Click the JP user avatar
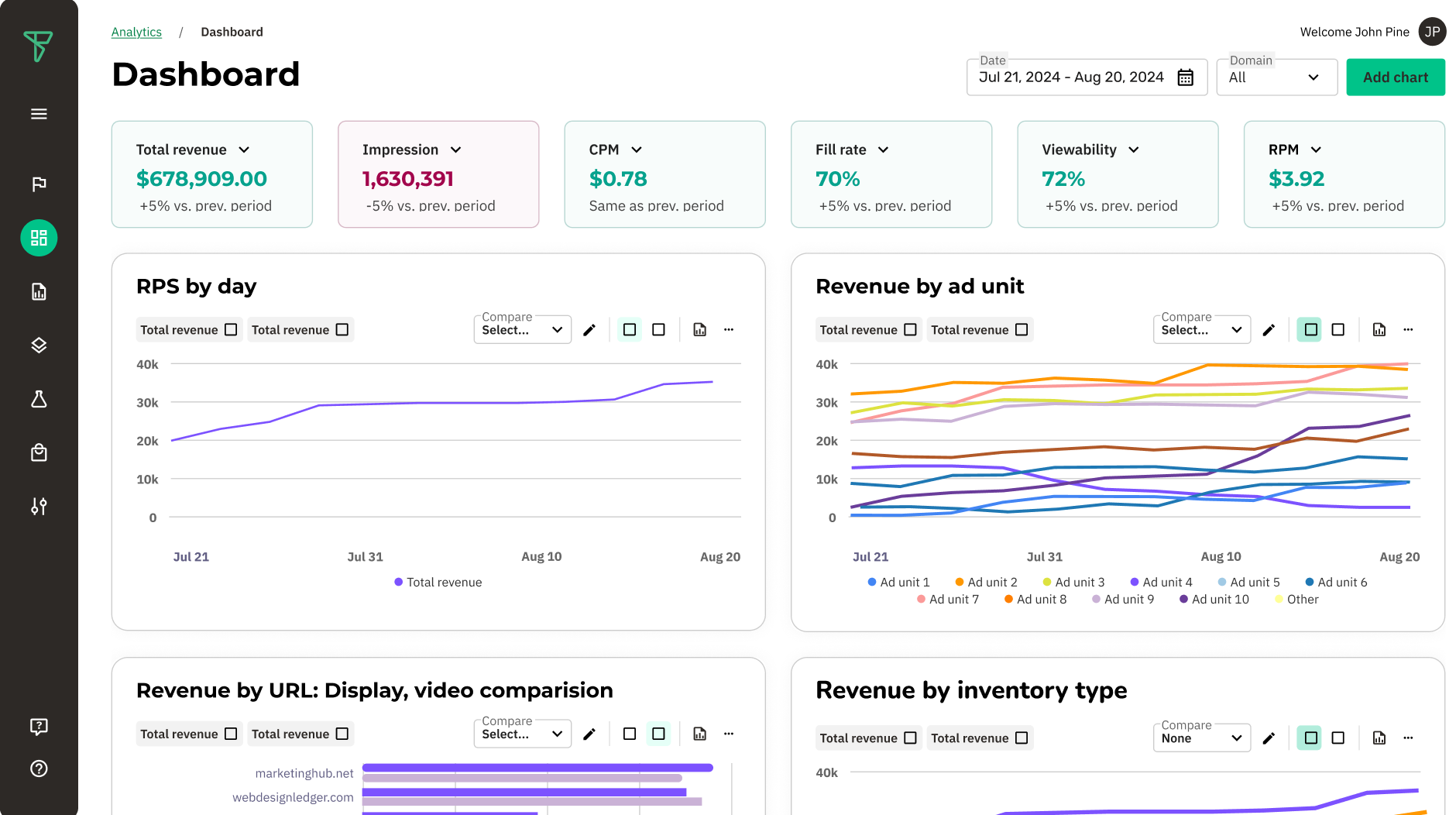This screenshot has width=1456, height=815. click(x=1432, y=32)
